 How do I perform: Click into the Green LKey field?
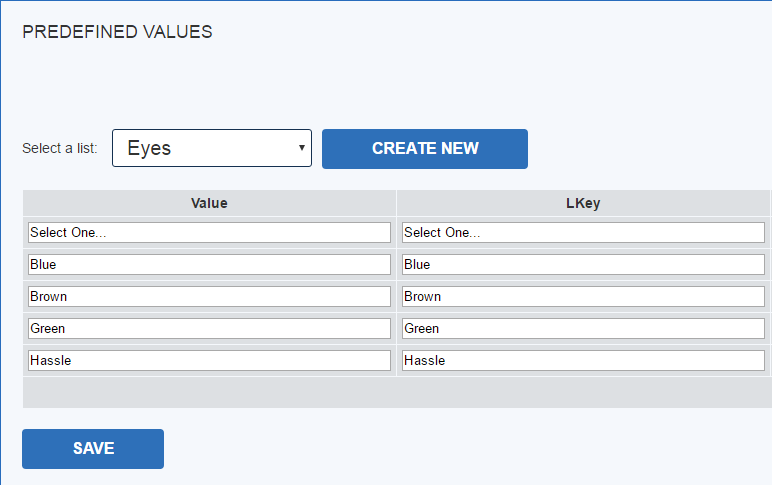(x=583, y=328)
